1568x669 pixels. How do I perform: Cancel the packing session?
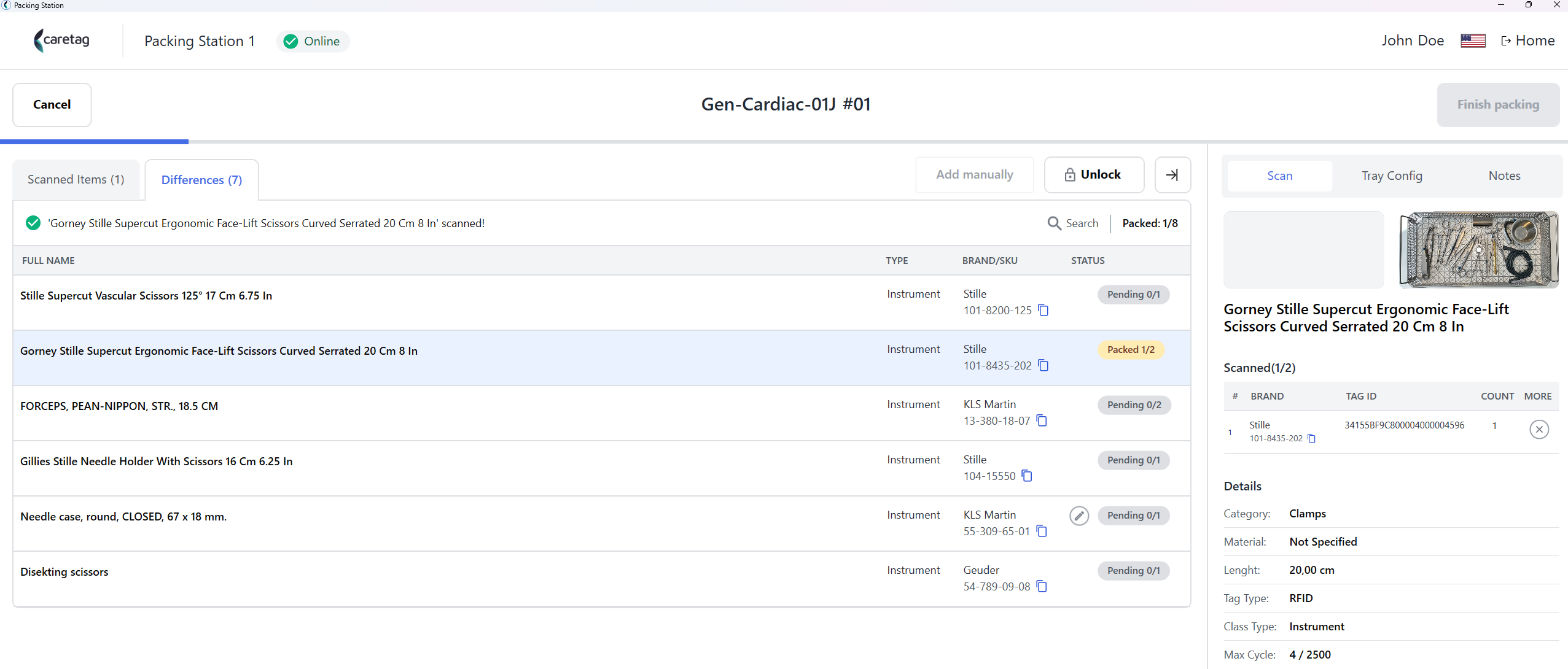[52, 105]
